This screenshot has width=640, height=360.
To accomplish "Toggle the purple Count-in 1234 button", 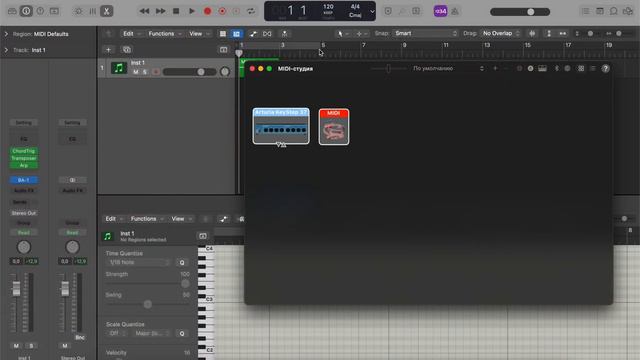I will [x=440, y=11].
